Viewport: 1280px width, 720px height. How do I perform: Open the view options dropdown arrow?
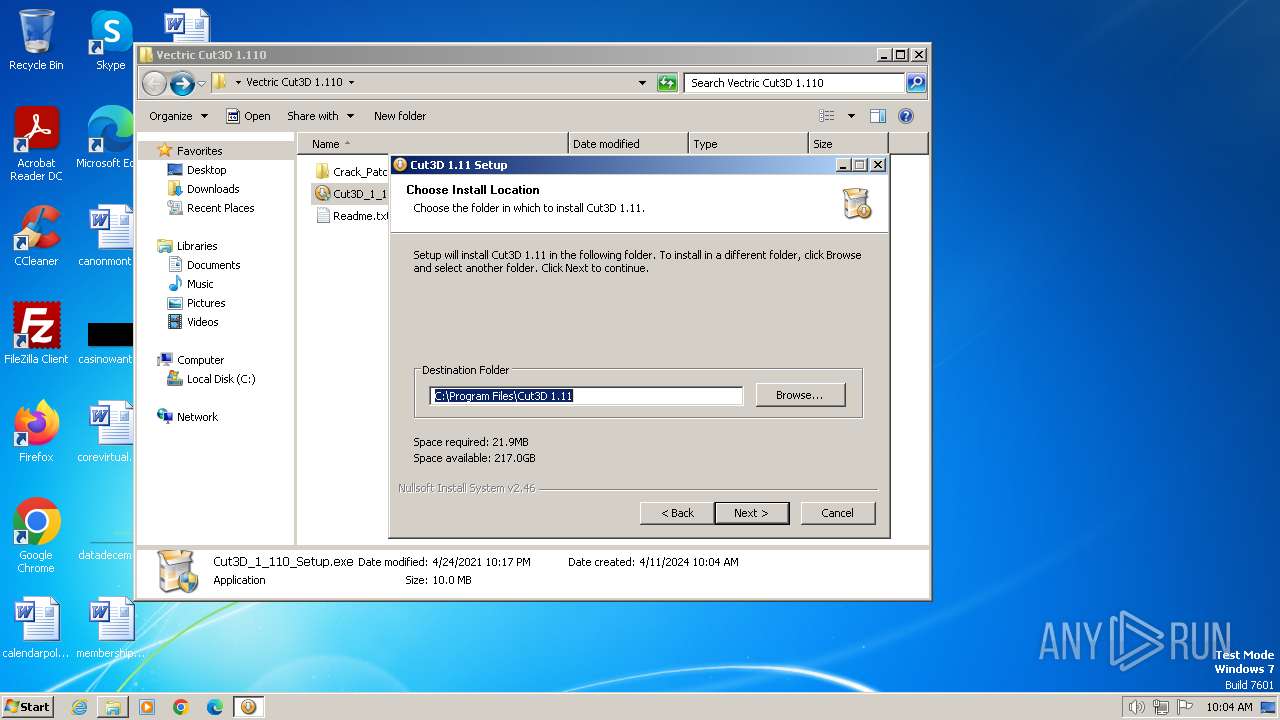click(851, 116)
